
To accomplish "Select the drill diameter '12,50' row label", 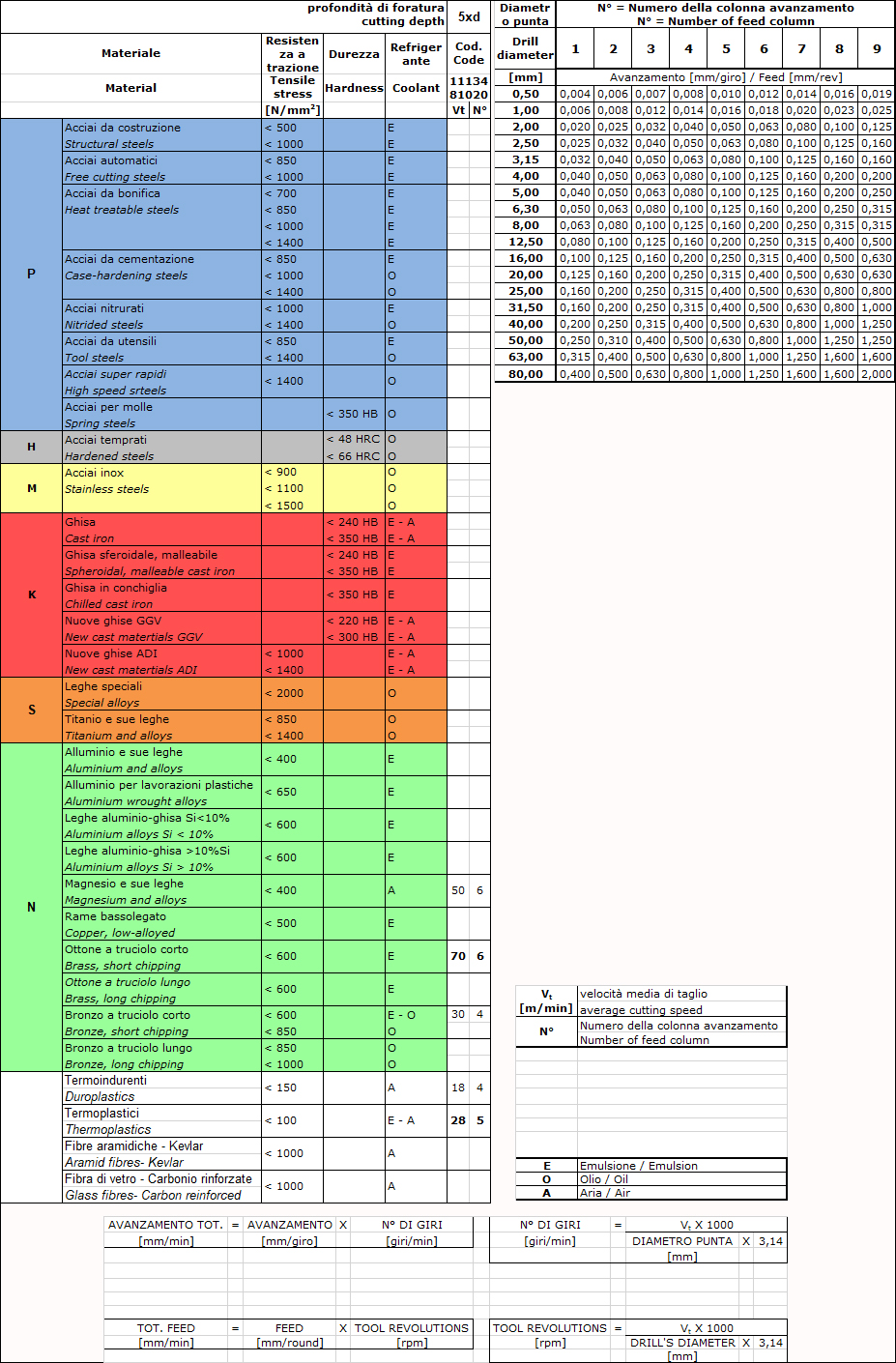I will (526, 242).
